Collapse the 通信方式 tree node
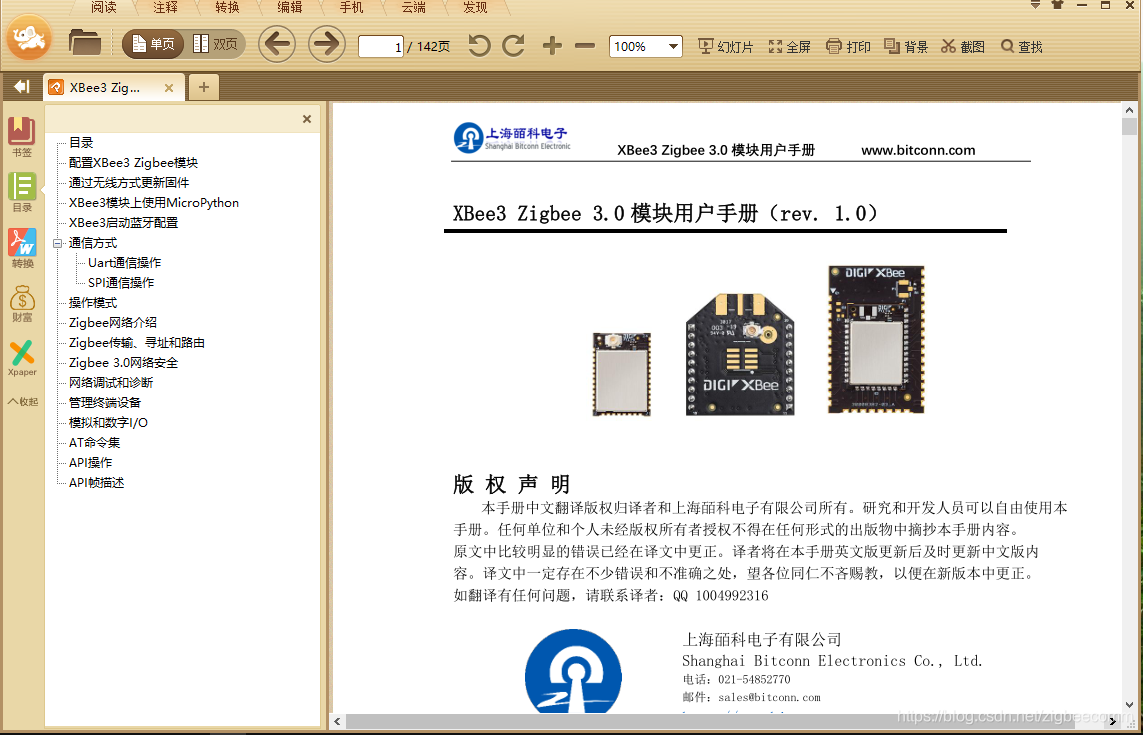 point(58,244)
